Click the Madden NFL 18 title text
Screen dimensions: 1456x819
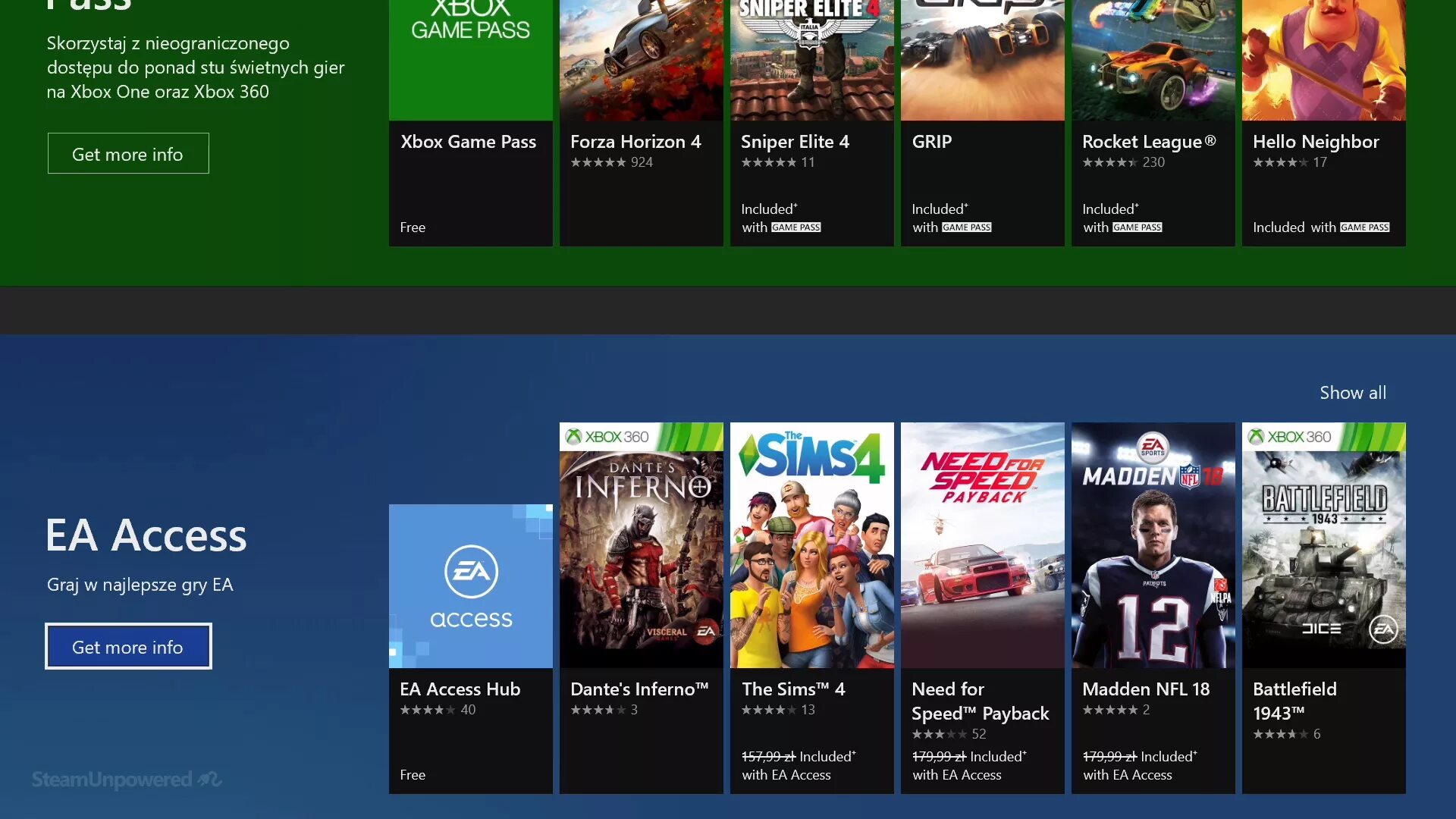pos(1146,689)
